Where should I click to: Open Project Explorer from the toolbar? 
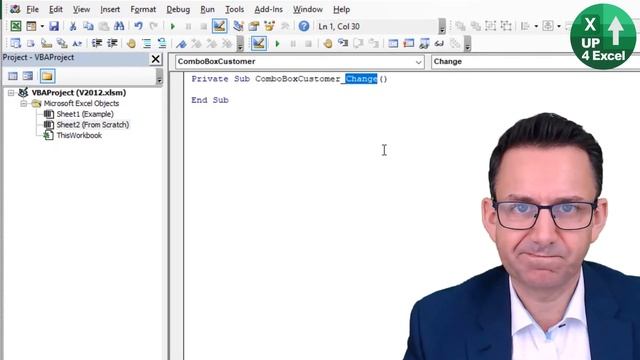click(238, 26)
